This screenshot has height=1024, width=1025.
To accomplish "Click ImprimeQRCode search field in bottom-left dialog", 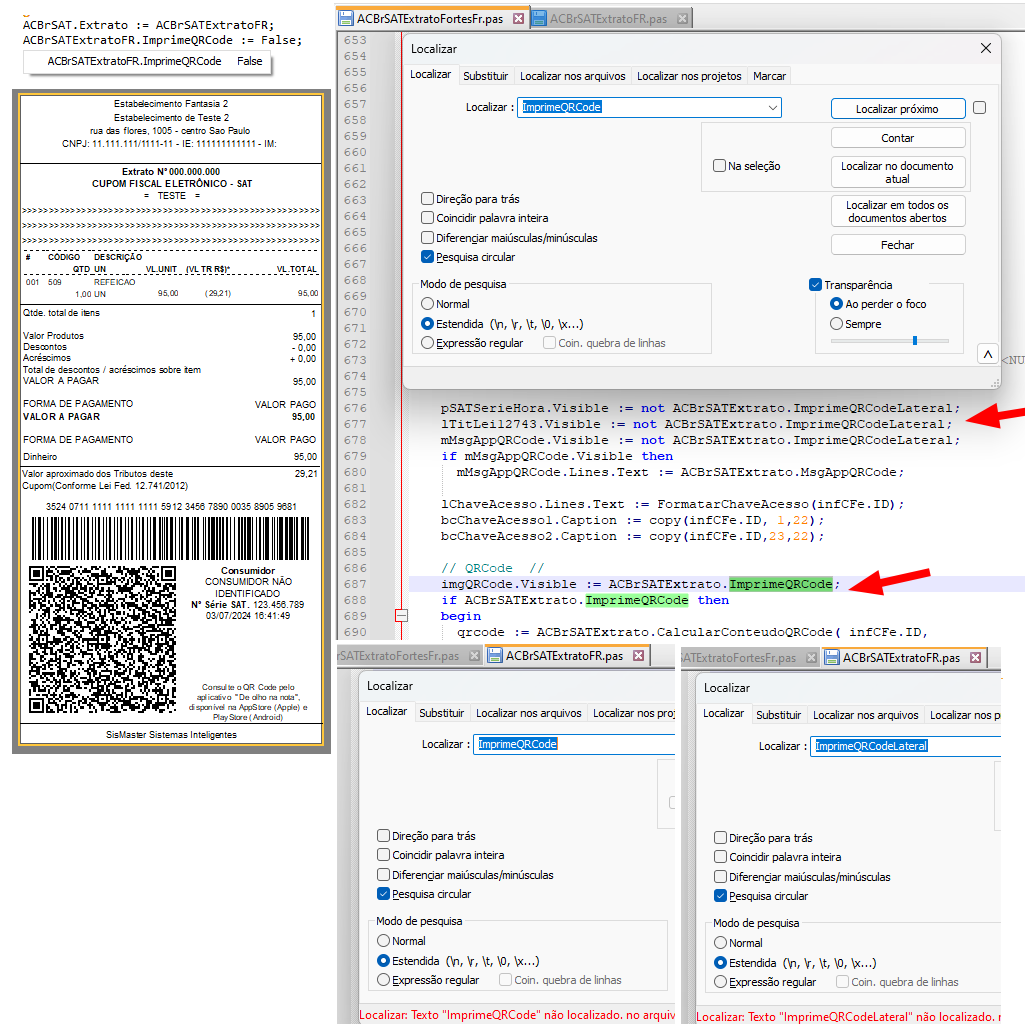I will pyautogui.click(x=574, y=744).
